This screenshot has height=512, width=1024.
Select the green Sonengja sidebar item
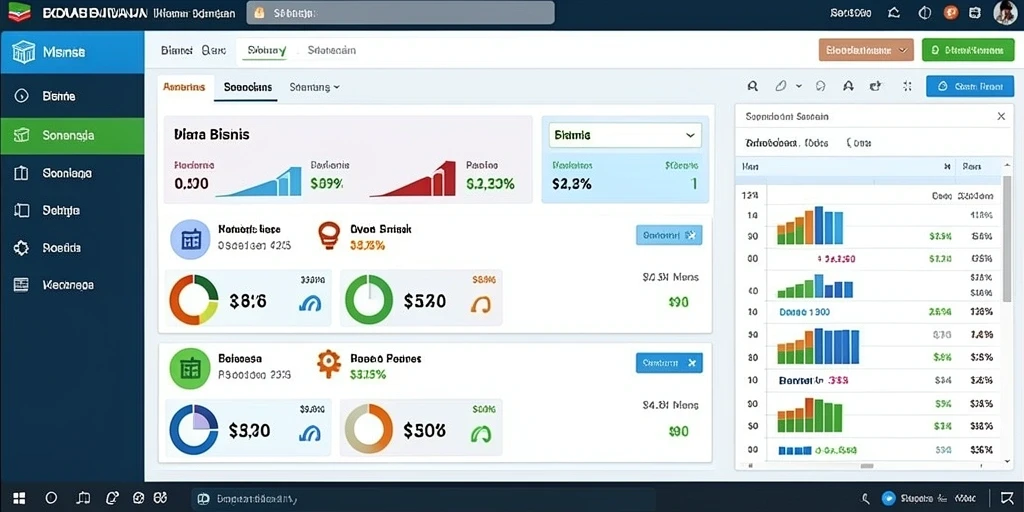pyautogui.click(x=72, y=135)
